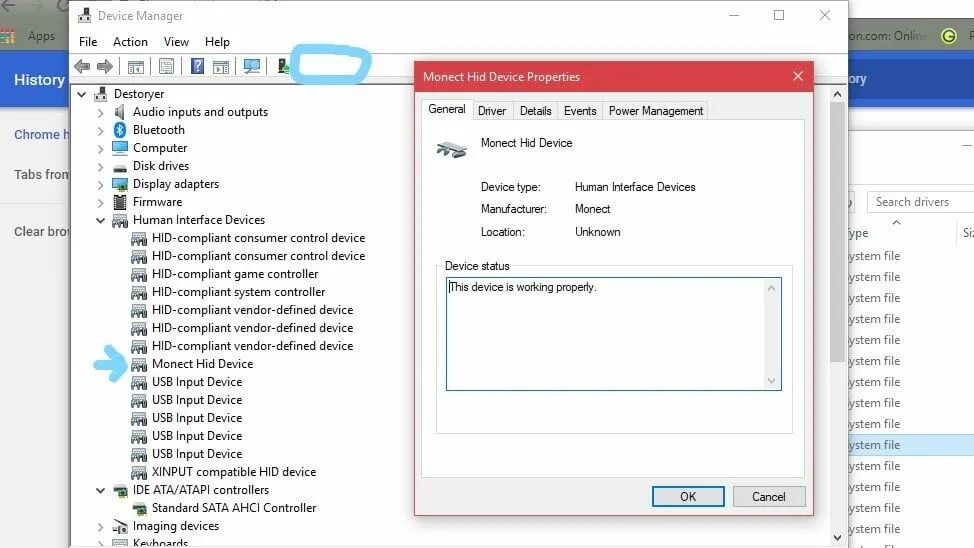Collapse the Destoryer root node
The width and height of the screenshot is (974, 548).
click(81, 94)
